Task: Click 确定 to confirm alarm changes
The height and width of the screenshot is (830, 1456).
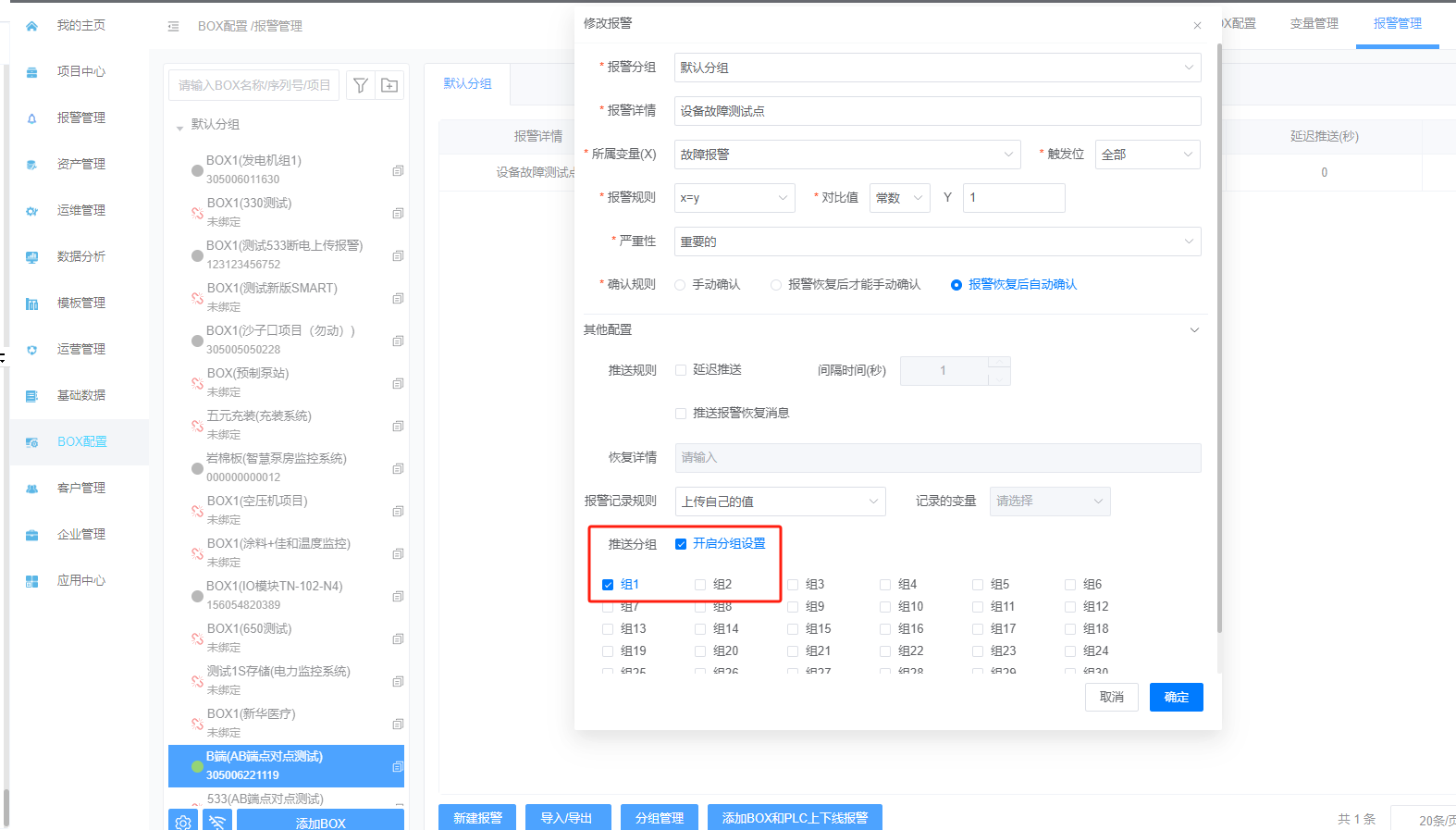Action: point(1176,698)
